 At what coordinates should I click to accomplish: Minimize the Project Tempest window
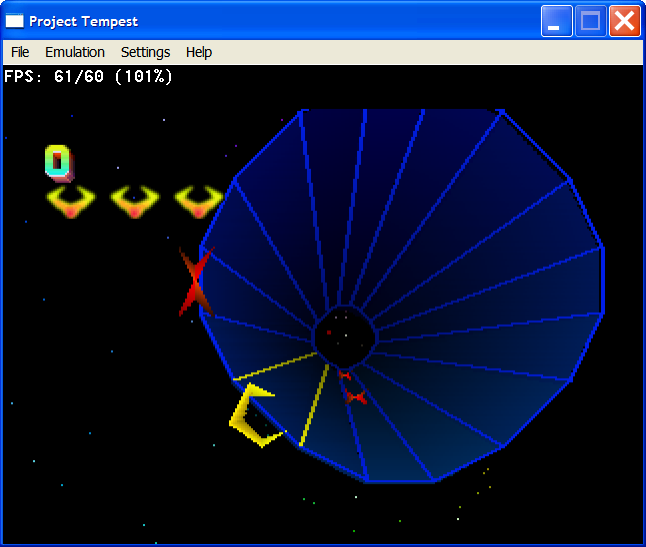557,21
